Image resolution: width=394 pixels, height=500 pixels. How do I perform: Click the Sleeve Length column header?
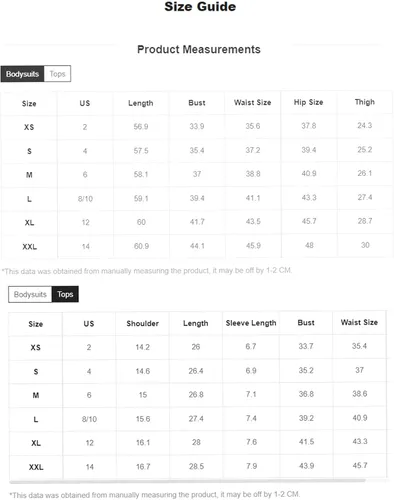coord(251,323)
